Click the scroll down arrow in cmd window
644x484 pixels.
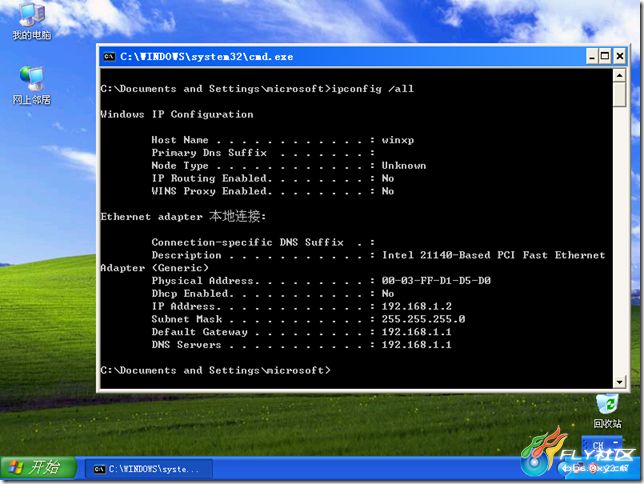(x=619, y=382)
